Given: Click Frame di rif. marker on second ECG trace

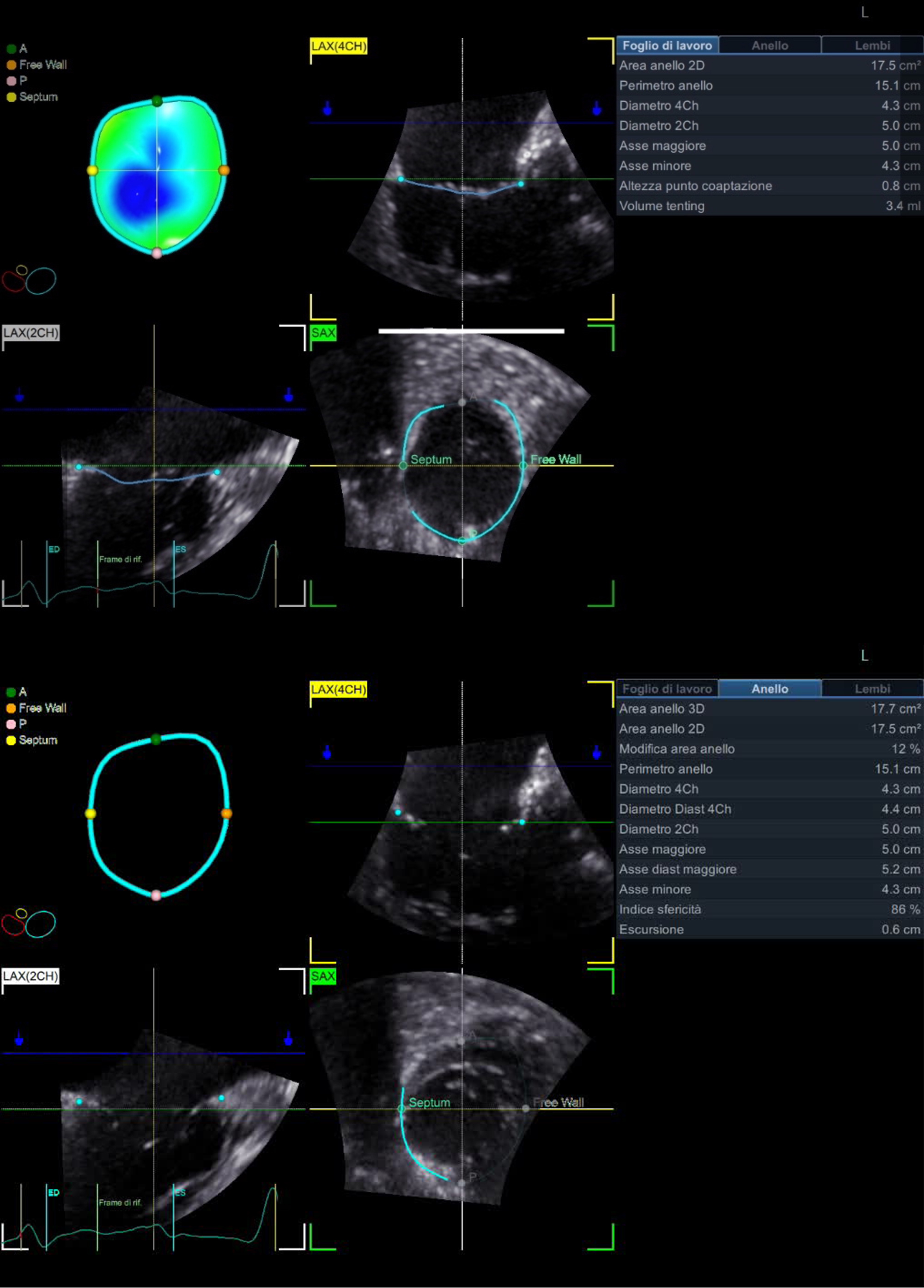Looking at the screenshot, I should pyautogui.click(x=120, y=1203).
